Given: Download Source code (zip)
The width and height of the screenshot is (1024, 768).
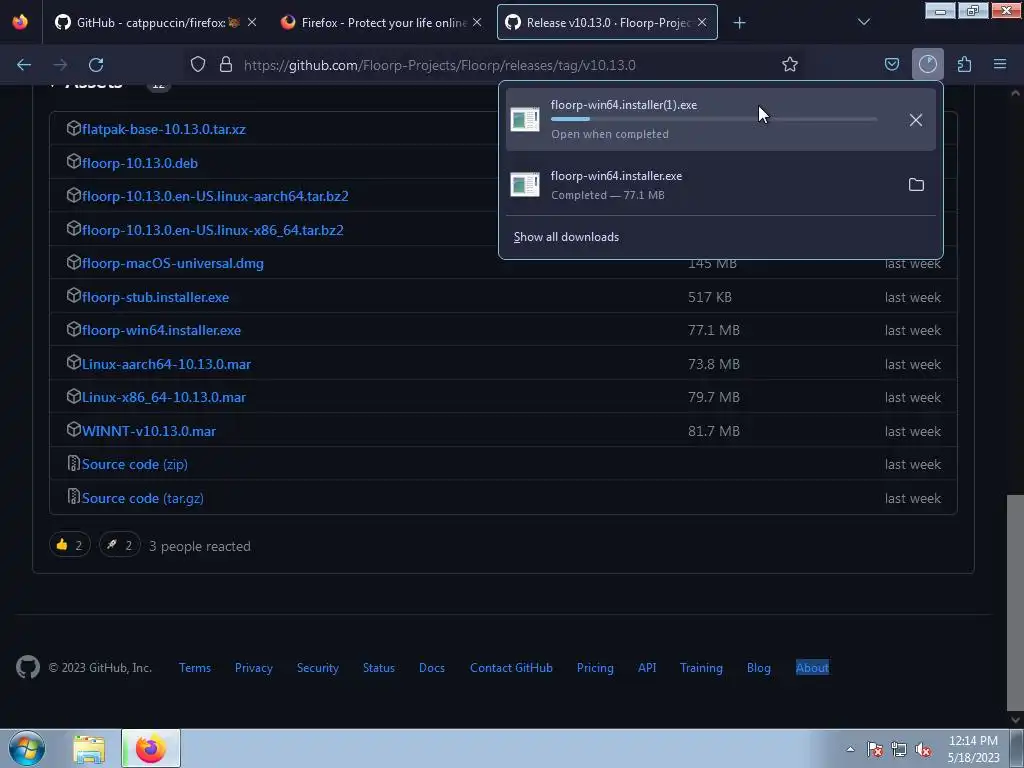Looking at the screenshot, I should [x=135, y=464].
